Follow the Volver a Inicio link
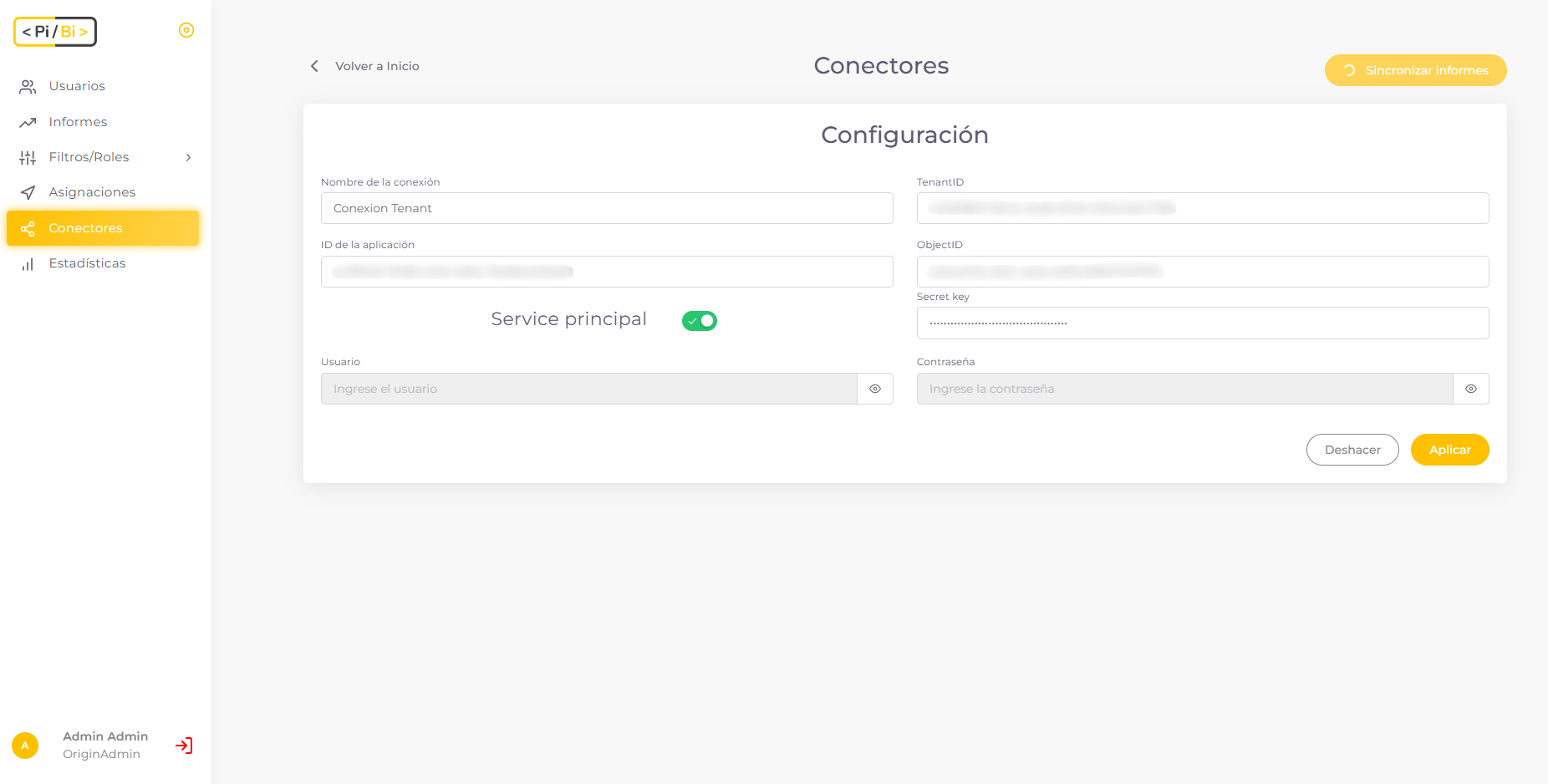 coord(377,66)
